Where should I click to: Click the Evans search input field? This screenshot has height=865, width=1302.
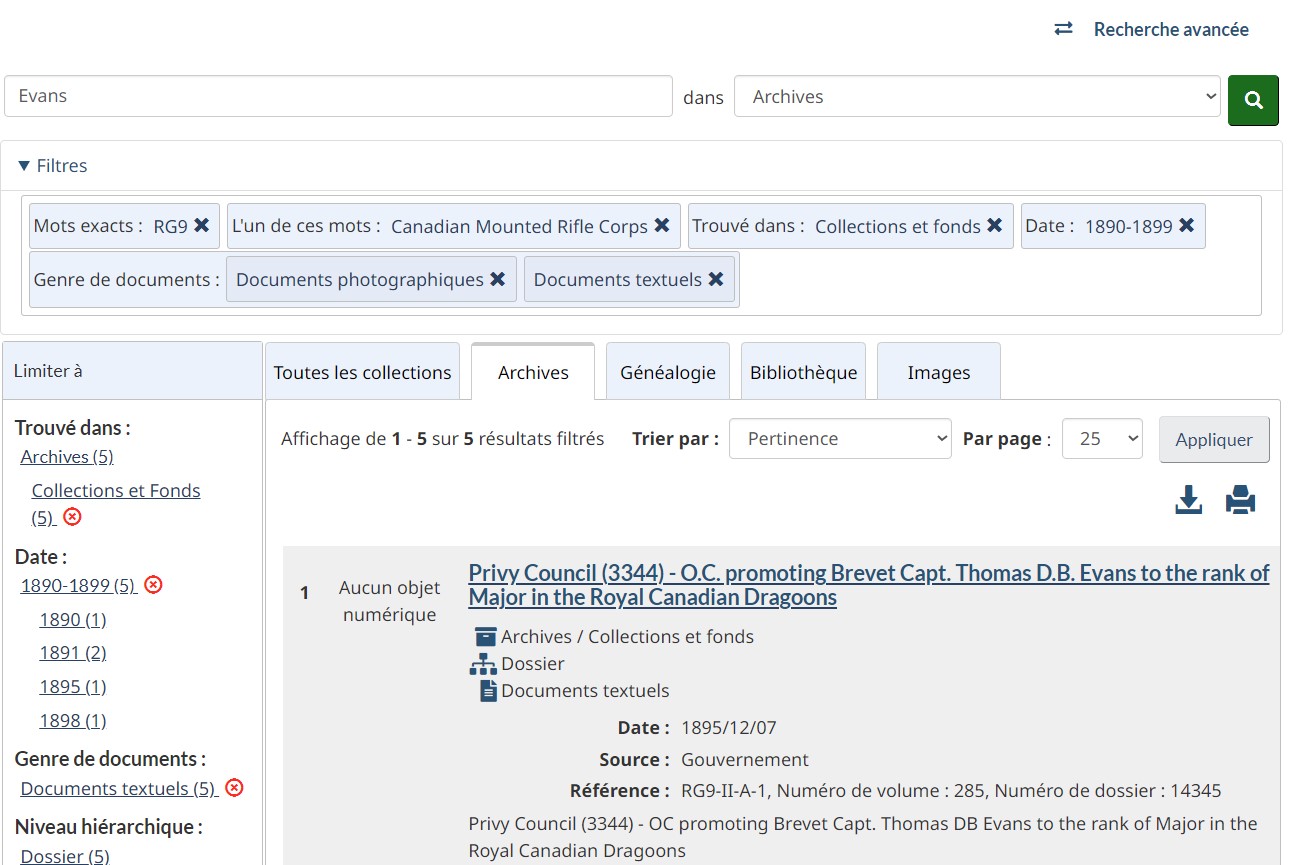[x=338, y=97]
